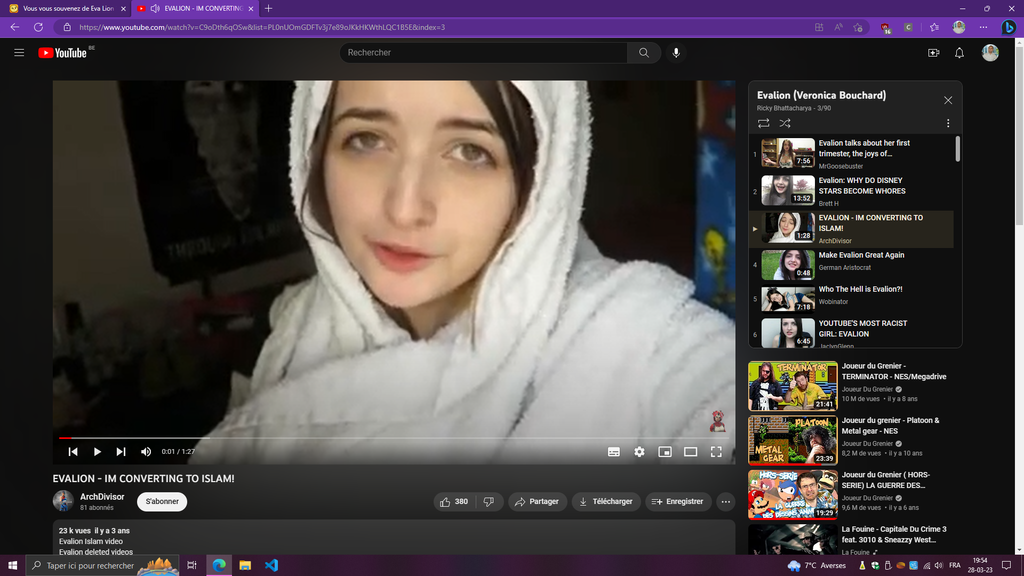Click the S'abonner subscribe button
1024x576 pixels.
(162, 502)
